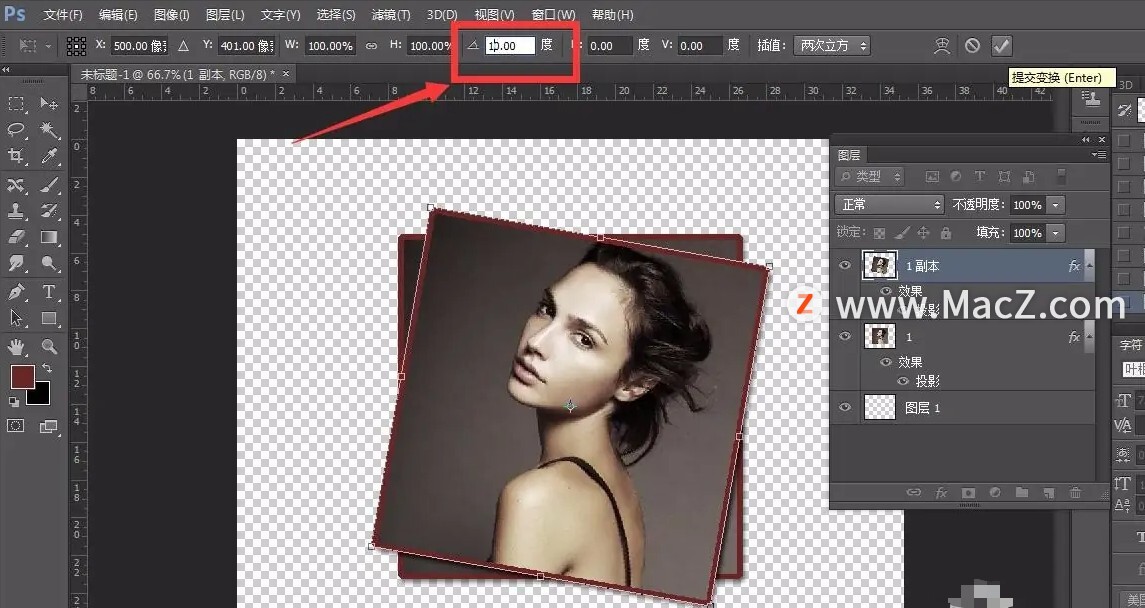This screenshot has width=1145, height=608.
Task: Click the dark red foreground color swatch
Action: (21, 377)
